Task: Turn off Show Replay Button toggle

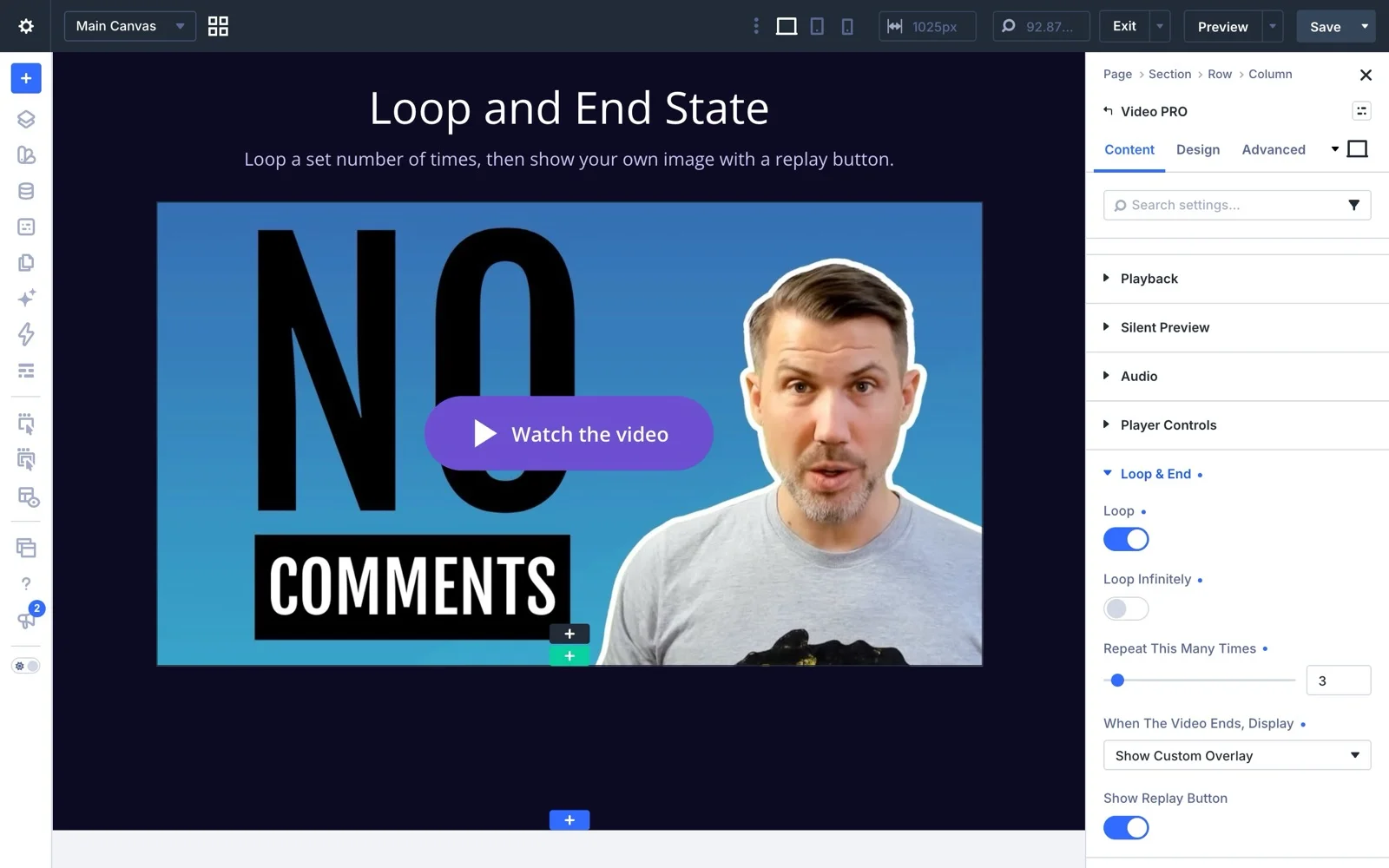Action: (x=1126, y=827)
